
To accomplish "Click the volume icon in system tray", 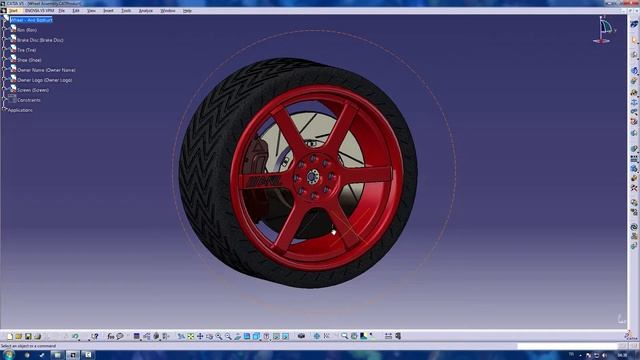I will pos(604,356).
